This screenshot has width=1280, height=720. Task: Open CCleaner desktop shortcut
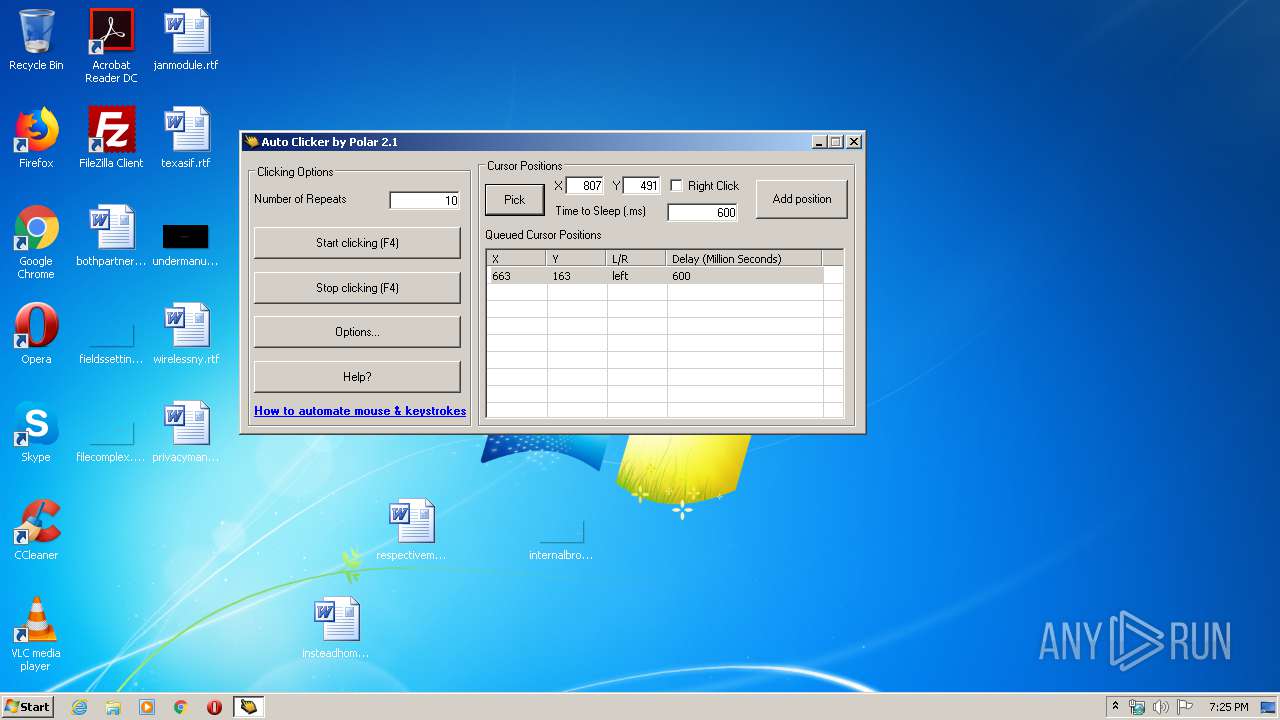click(x=36, y=530)
